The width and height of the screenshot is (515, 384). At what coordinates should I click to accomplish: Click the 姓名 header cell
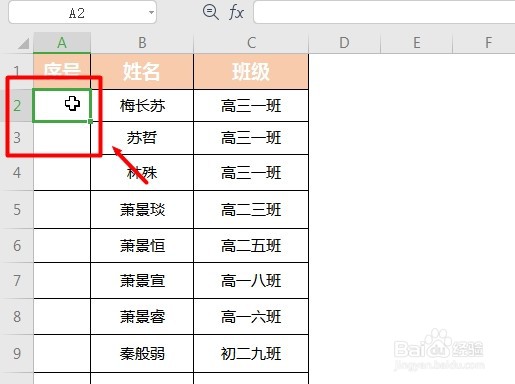coord(142,71)
